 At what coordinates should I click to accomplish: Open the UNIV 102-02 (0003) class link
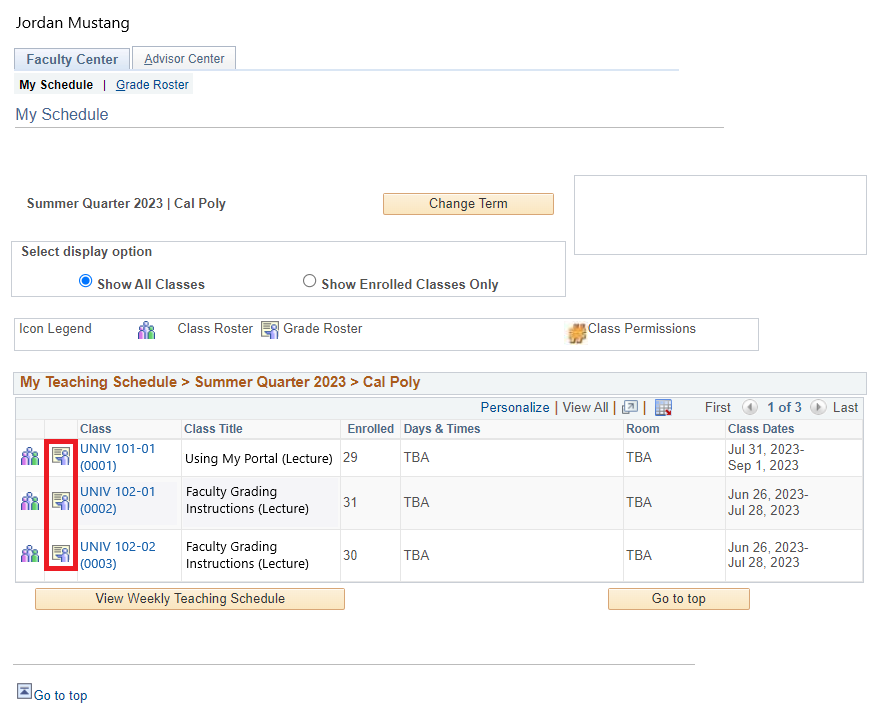(x=117, y=555)
